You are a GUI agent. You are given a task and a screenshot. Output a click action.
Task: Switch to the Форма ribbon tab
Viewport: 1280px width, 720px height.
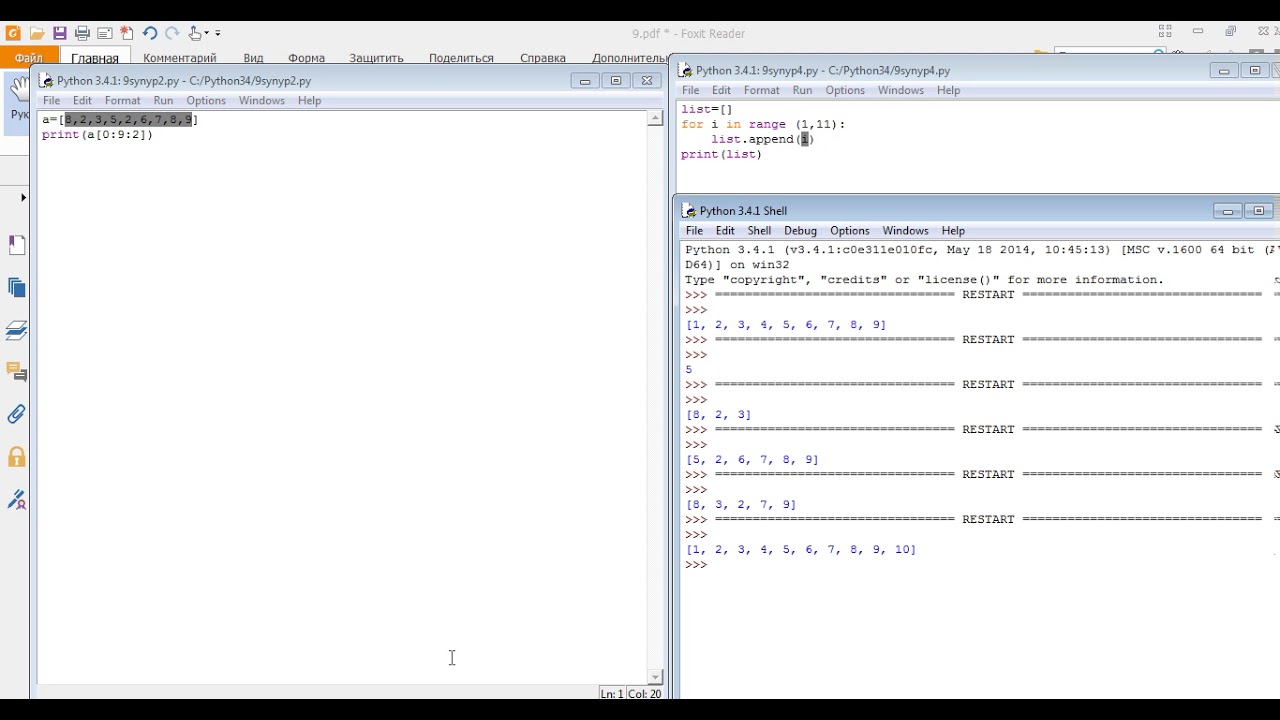tap(306, 58)
